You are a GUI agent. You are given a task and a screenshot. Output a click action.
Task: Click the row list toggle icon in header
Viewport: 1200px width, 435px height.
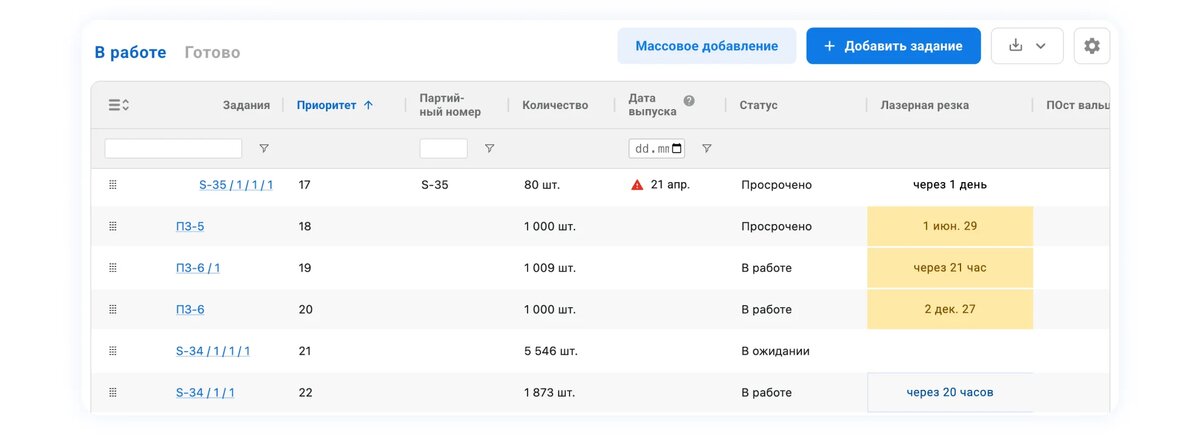pyautogui.click(x=119, y=105)
